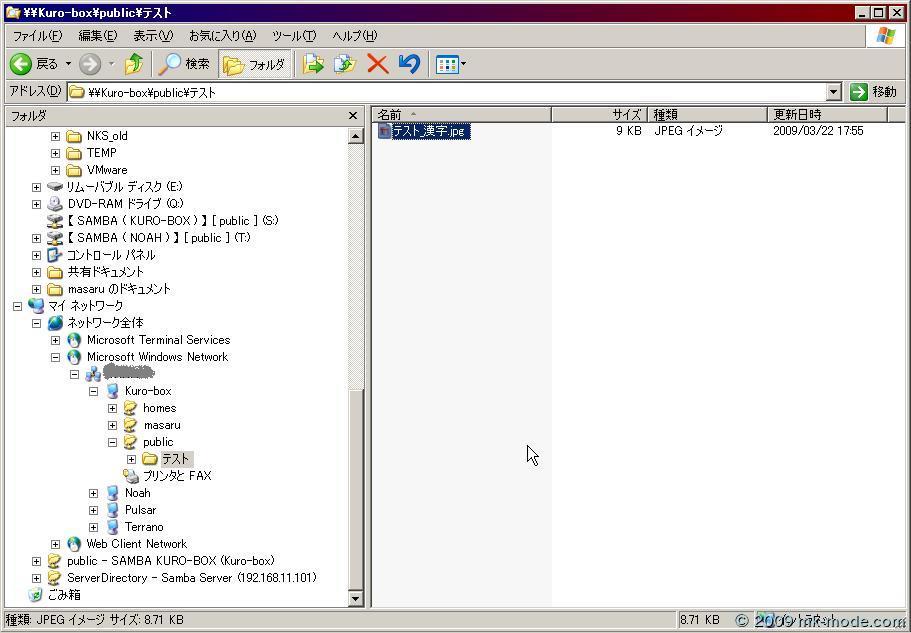Click the Up one folder icon
The width and height of the screenshot is (911, 633).
tap(134, 64)
